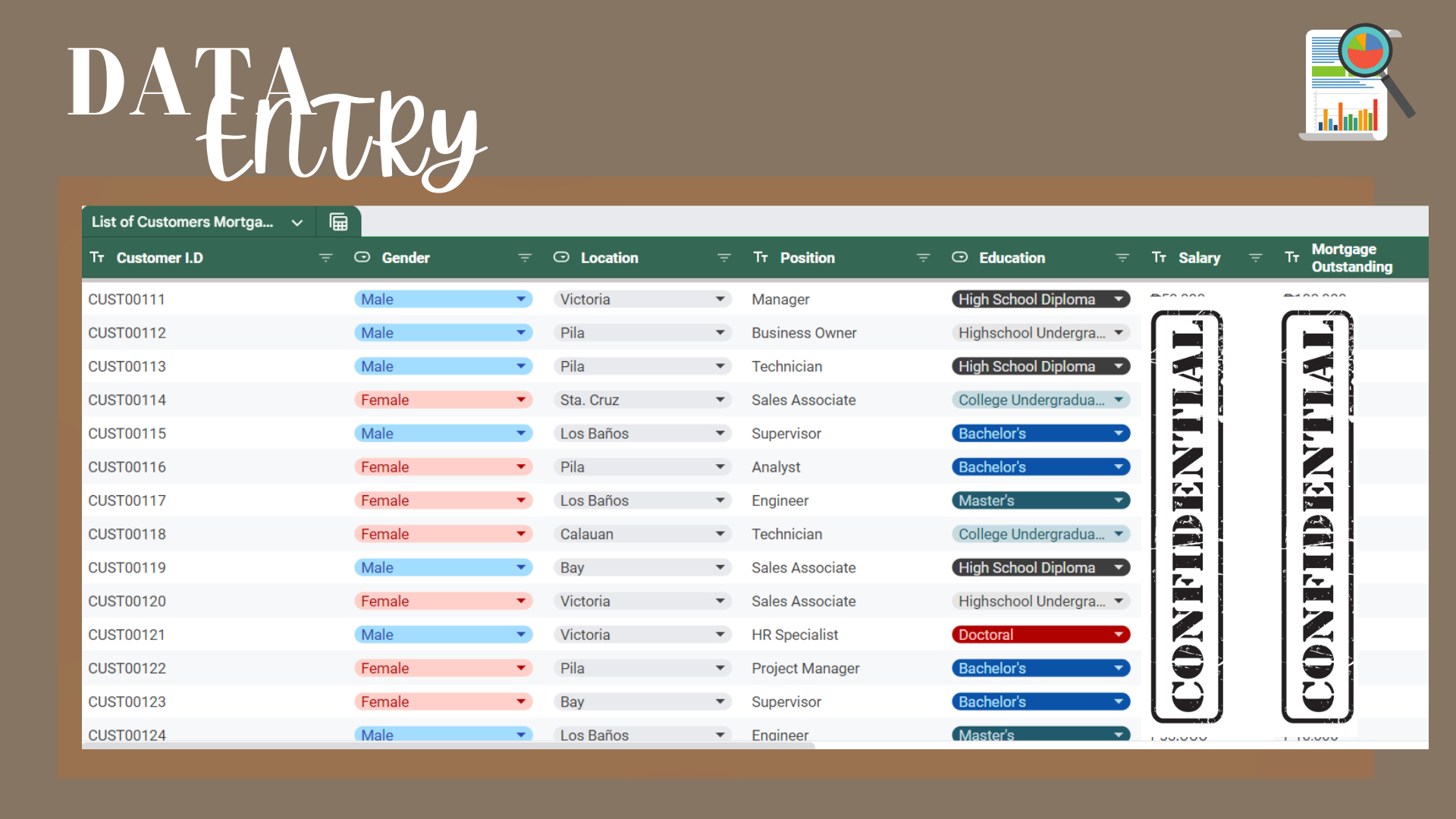Open Female gender dropdown for CUST00118
Viewport: 1456px width, 819px height.
click(x=521, y=534)
